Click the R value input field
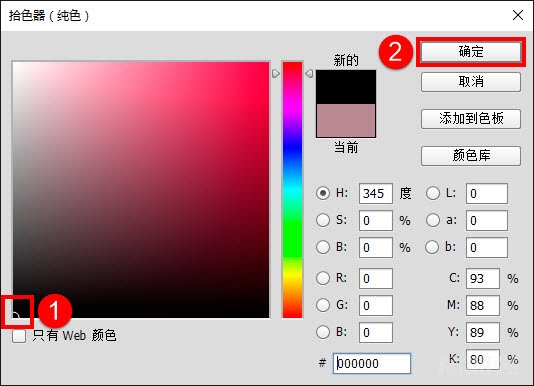Image resolution: width=534 pixels, height=386 pixels. [x=376, y=278]
